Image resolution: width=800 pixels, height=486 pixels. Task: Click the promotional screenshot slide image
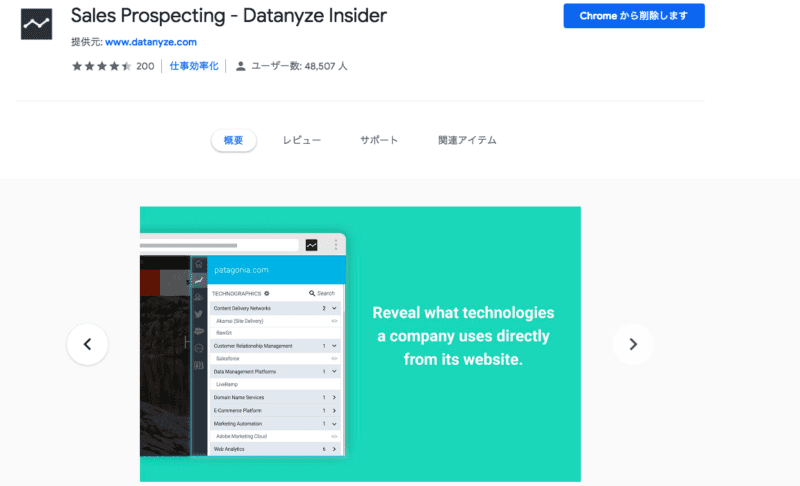pos(360,344)
